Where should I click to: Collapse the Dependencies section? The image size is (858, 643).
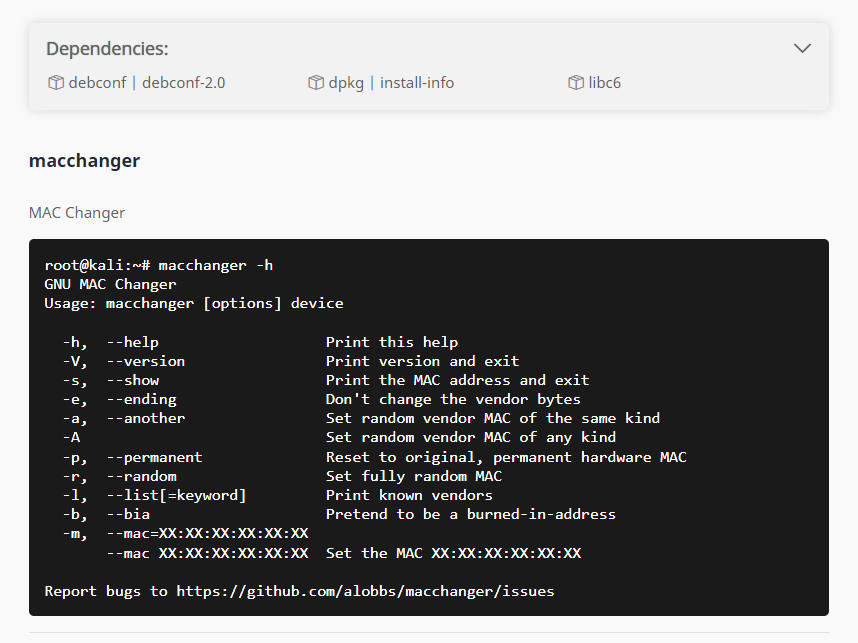[x=802, y=47]
